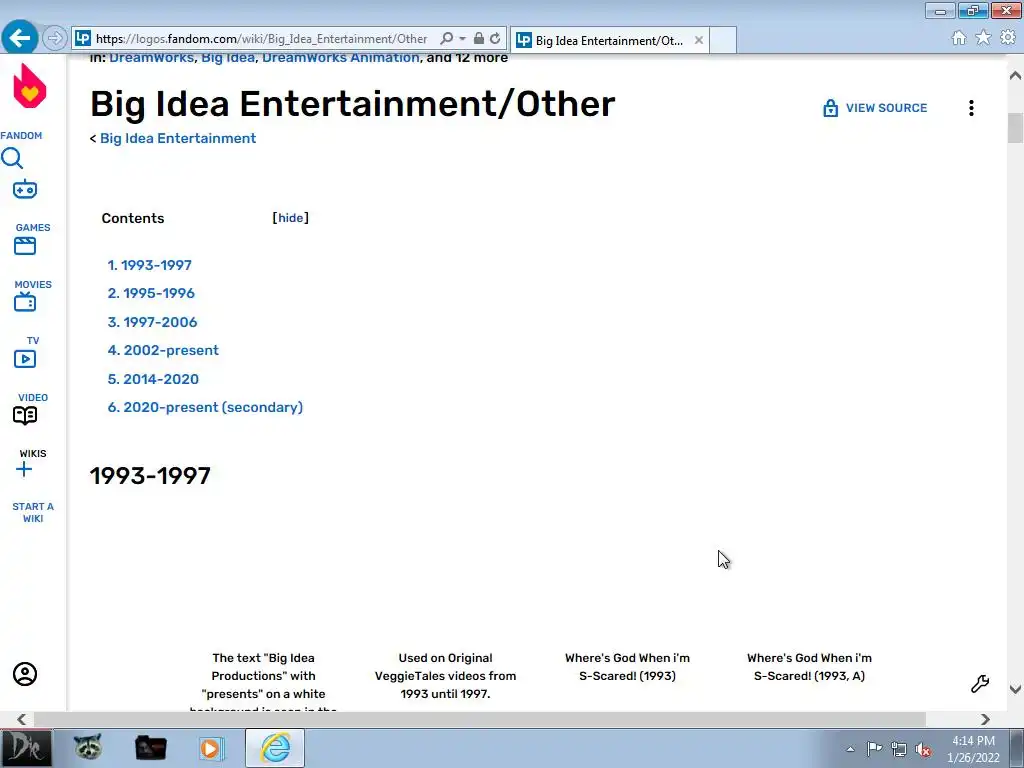Click the START A WIKI sidebar label

pyautogui.click(x=33, y=512)
